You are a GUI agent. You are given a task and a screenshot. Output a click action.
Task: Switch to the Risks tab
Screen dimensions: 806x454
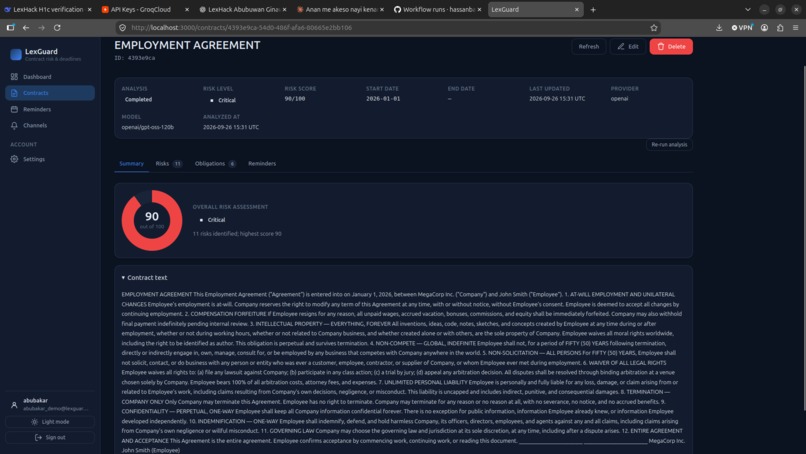tap(169, 164)
